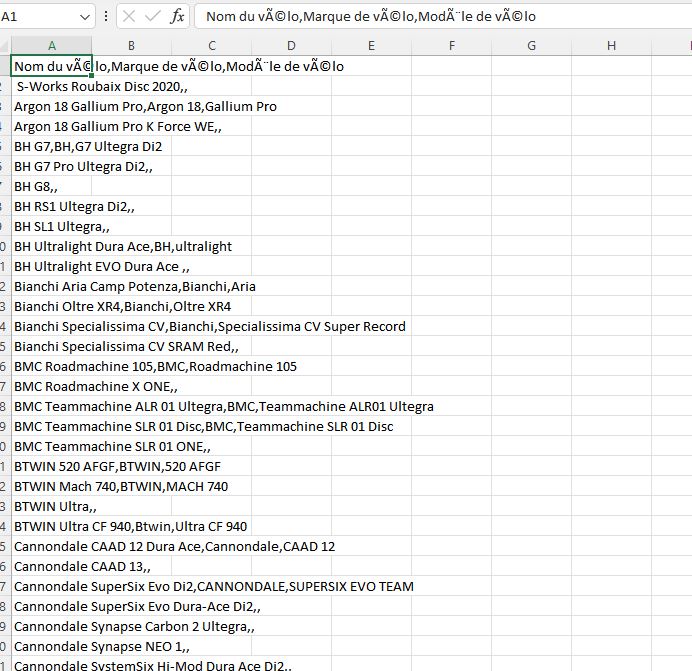Select Bianchi Specialissima CV Super Record cell

[52, 326]
